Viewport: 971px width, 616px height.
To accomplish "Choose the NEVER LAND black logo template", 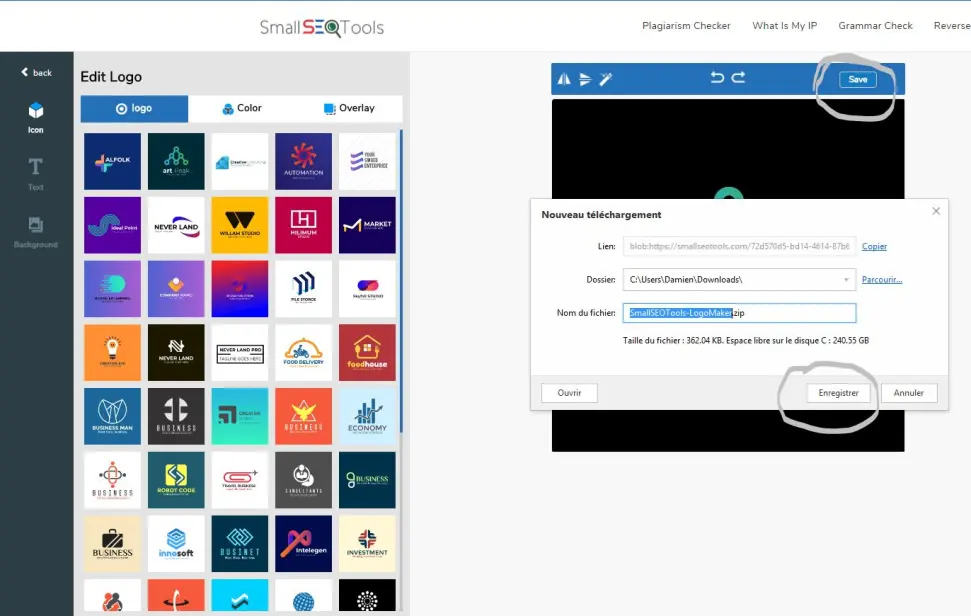I will (x=176, y=352).
